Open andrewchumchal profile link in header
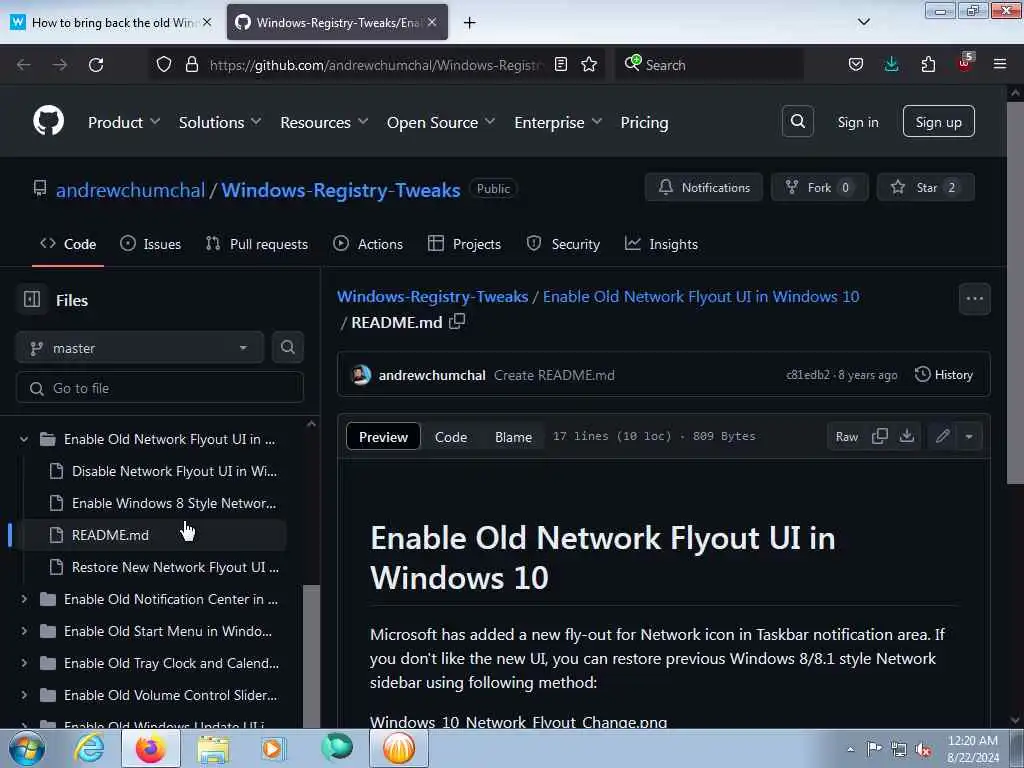The height and width of the screenshot is (768, 1024). click(130, 190)
